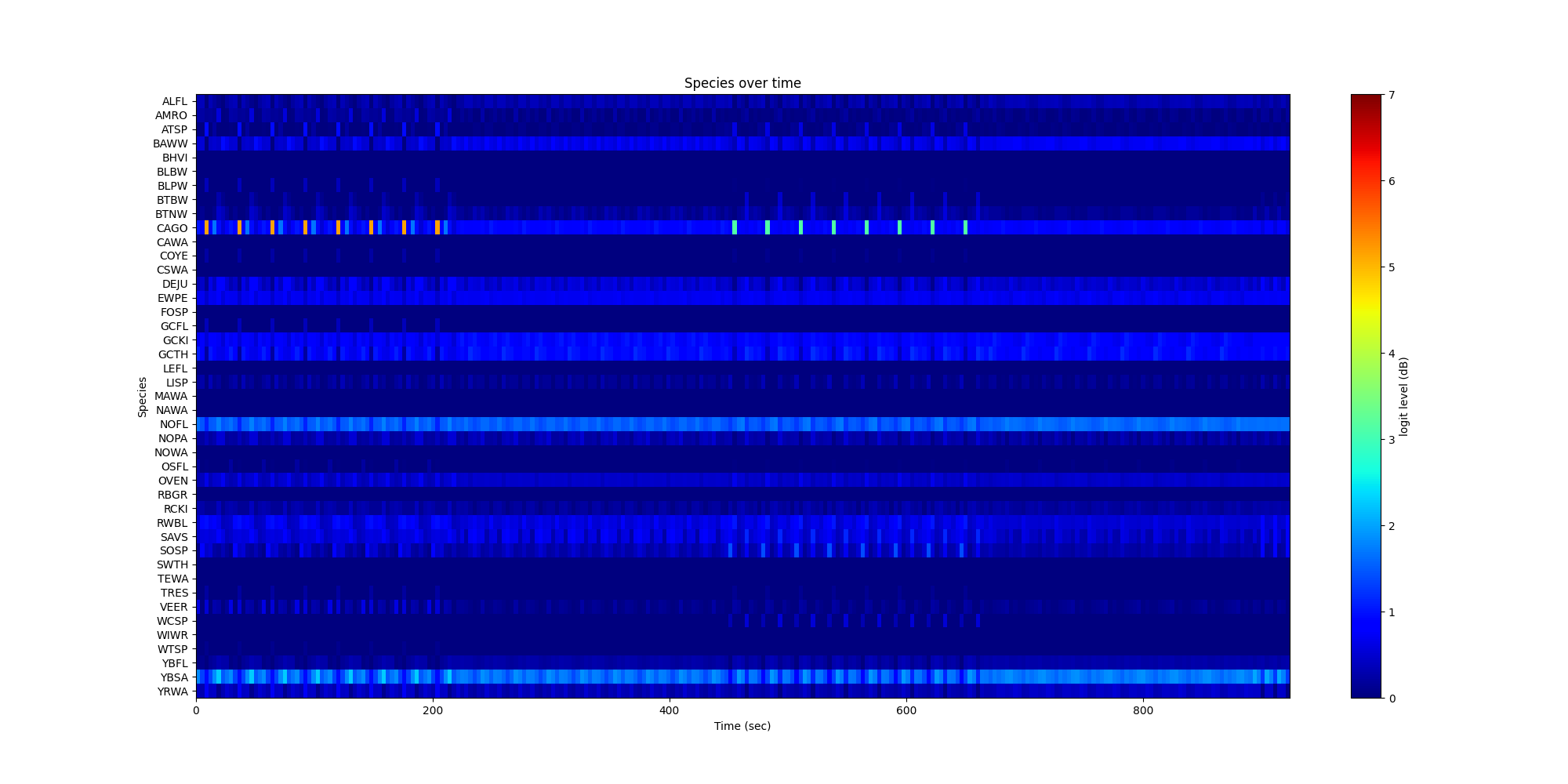Click the first orange cell in CAGO row
Image resolution: width=1568 pixels, height=784 pixels.
206,227
